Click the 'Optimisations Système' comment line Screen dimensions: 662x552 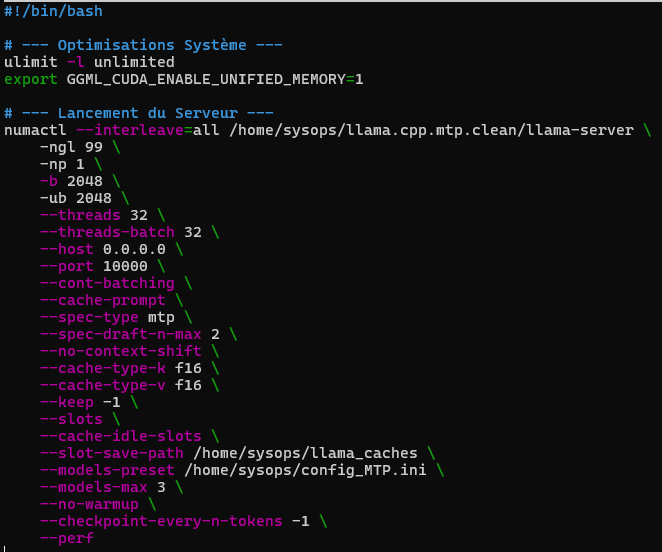(x=143, y=45)
